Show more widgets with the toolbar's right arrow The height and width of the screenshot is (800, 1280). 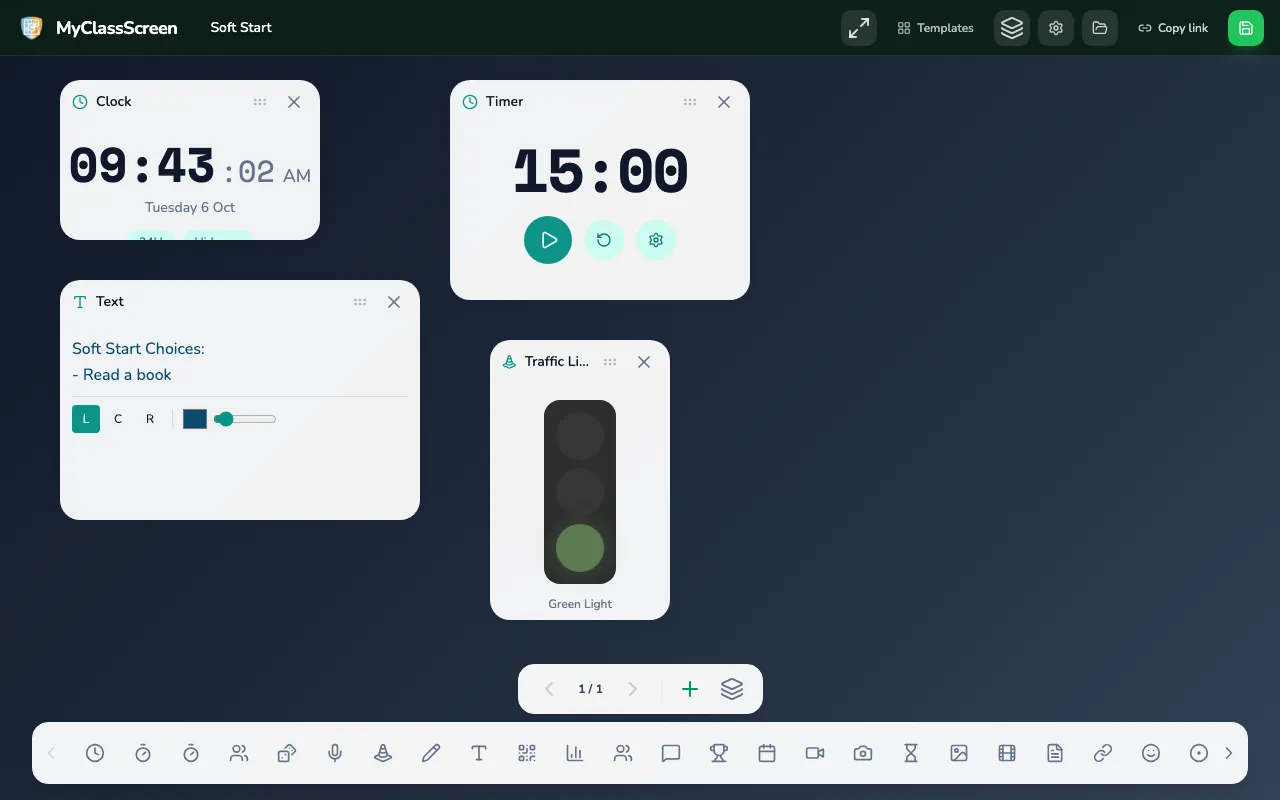pos(1229,753)
